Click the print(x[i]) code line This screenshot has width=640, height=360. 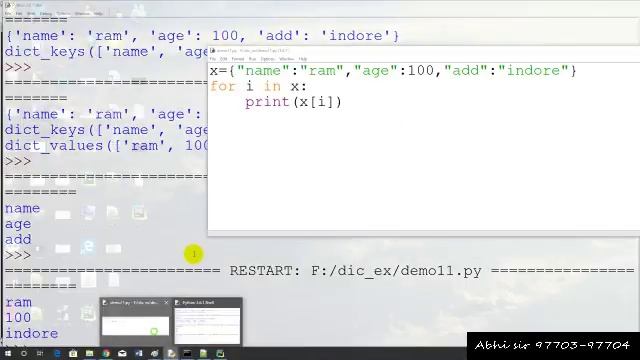293,102
